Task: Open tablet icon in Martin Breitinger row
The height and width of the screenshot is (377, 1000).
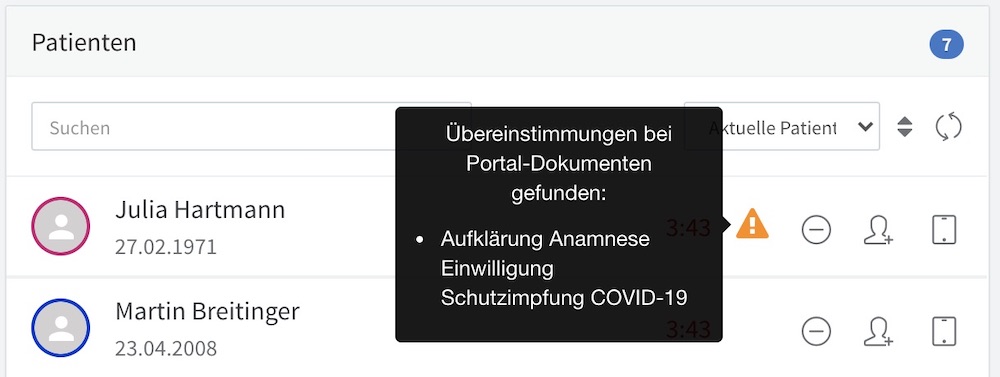Action: pyautogui.click(x=944, y=331)
